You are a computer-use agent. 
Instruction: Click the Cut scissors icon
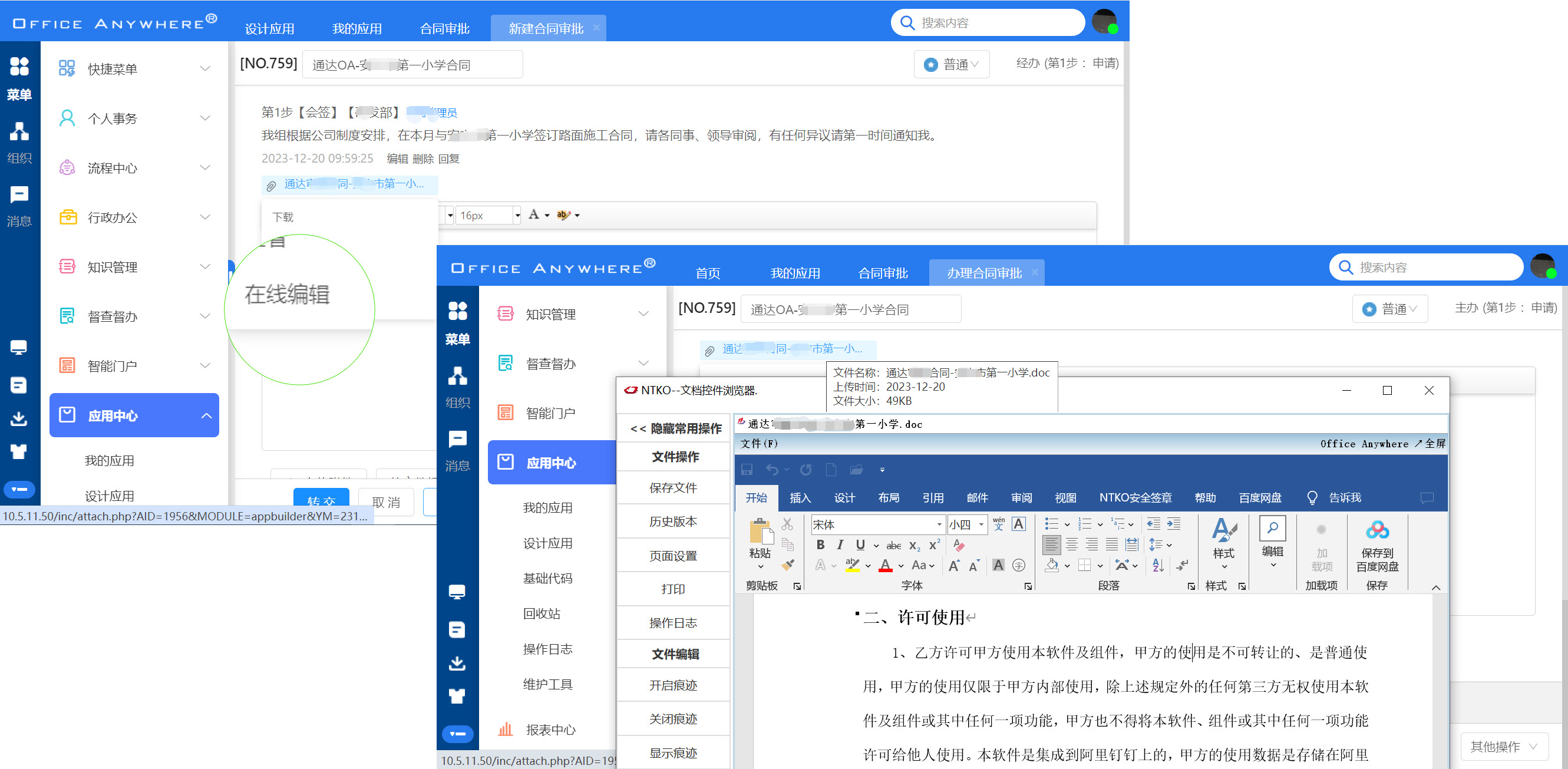[787, 524]
